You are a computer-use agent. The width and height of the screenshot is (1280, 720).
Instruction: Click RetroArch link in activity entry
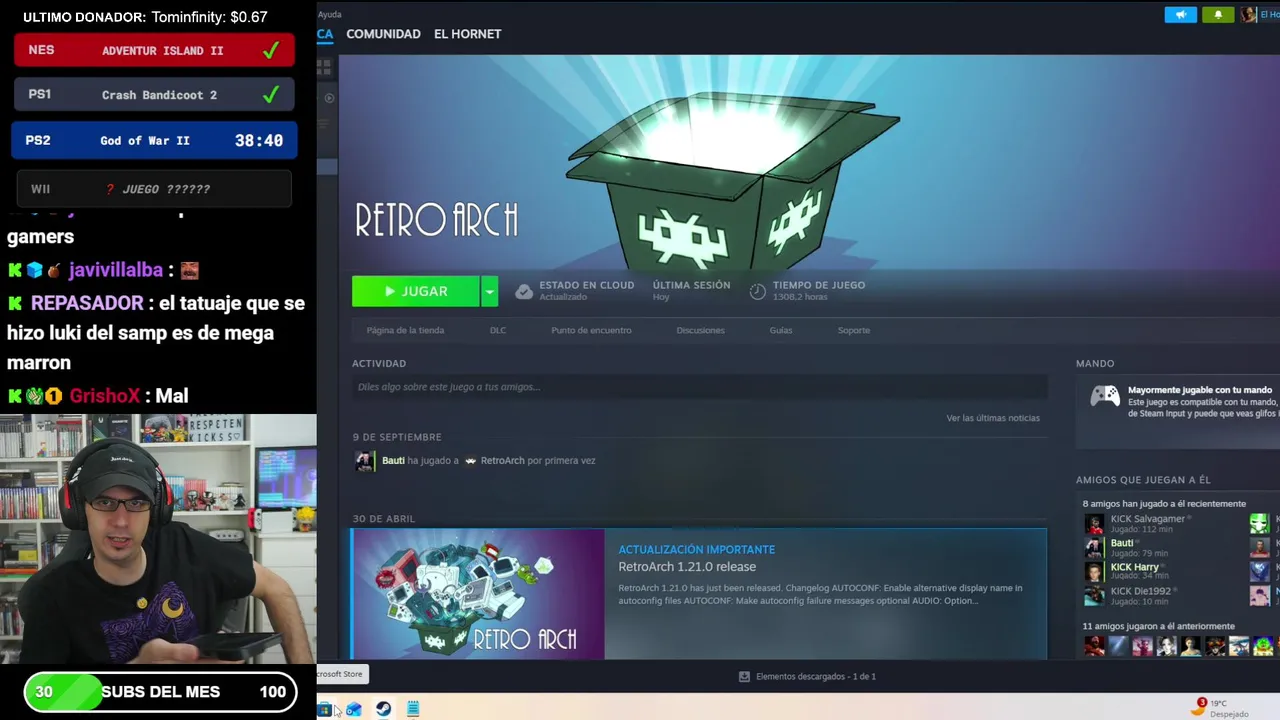tap(502, 461)
